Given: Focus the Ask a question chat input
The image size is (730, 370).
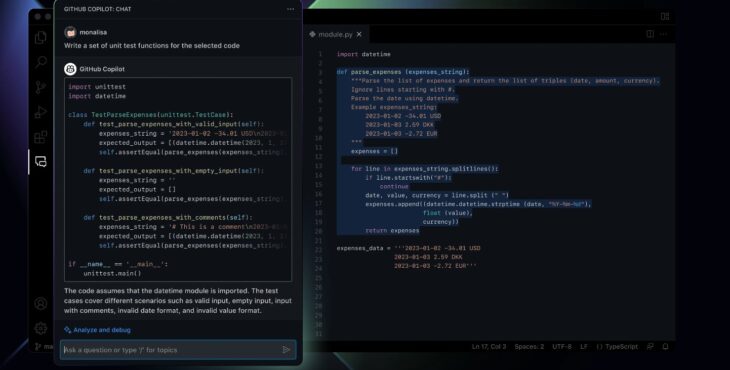Looking at the screenshot, I should point(178,350).
